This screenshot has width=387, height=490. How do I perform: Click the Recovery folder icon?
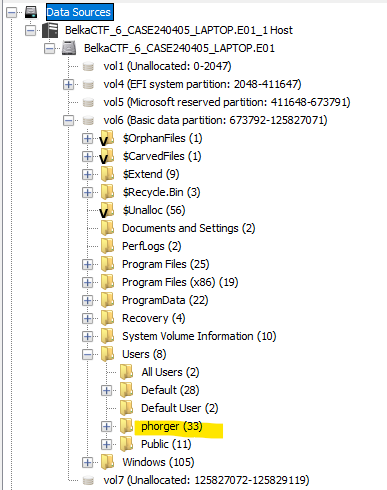coord(107,318)
